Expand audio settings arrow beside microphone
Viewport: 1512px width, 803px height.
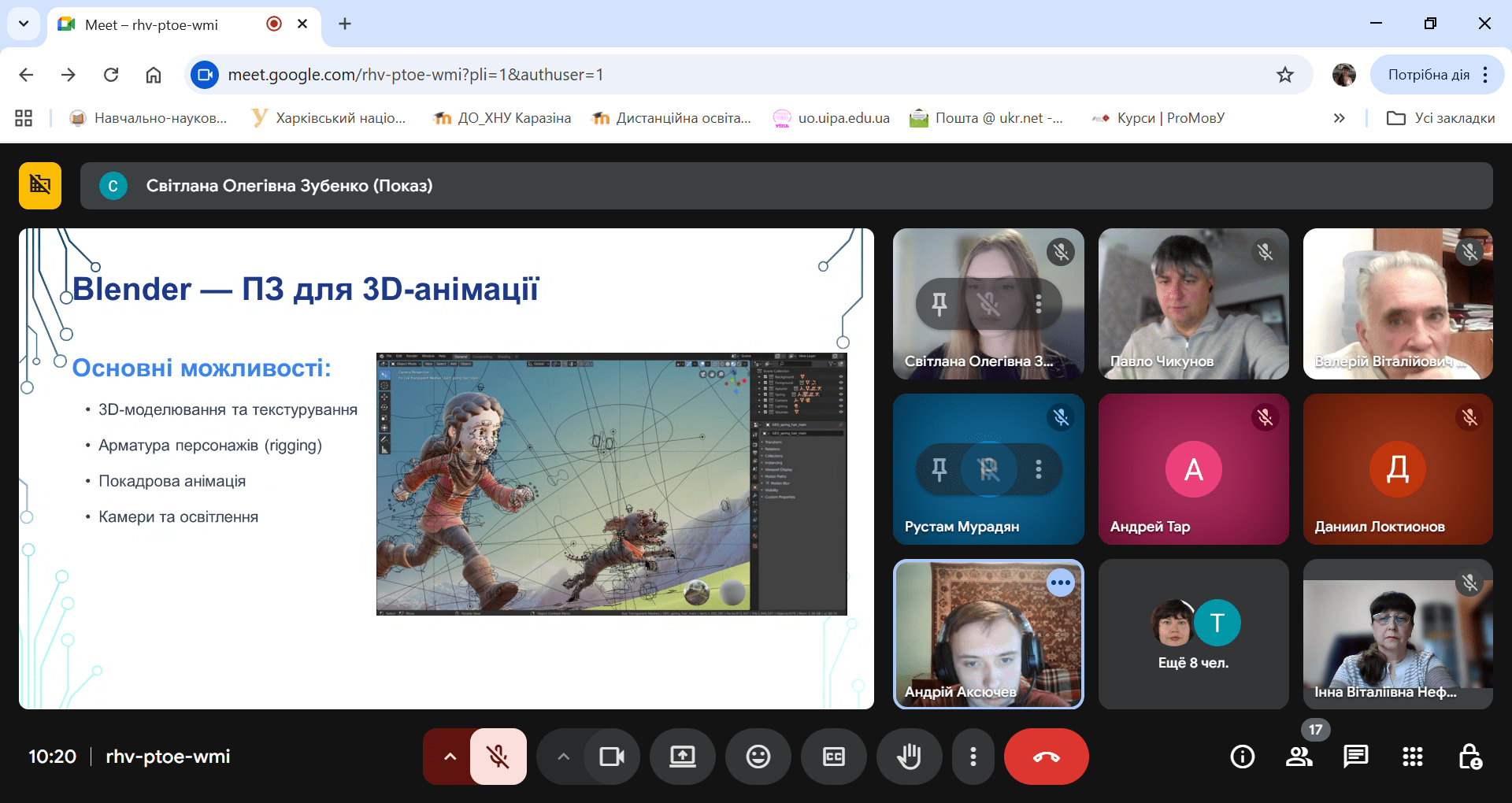point(450,757)
